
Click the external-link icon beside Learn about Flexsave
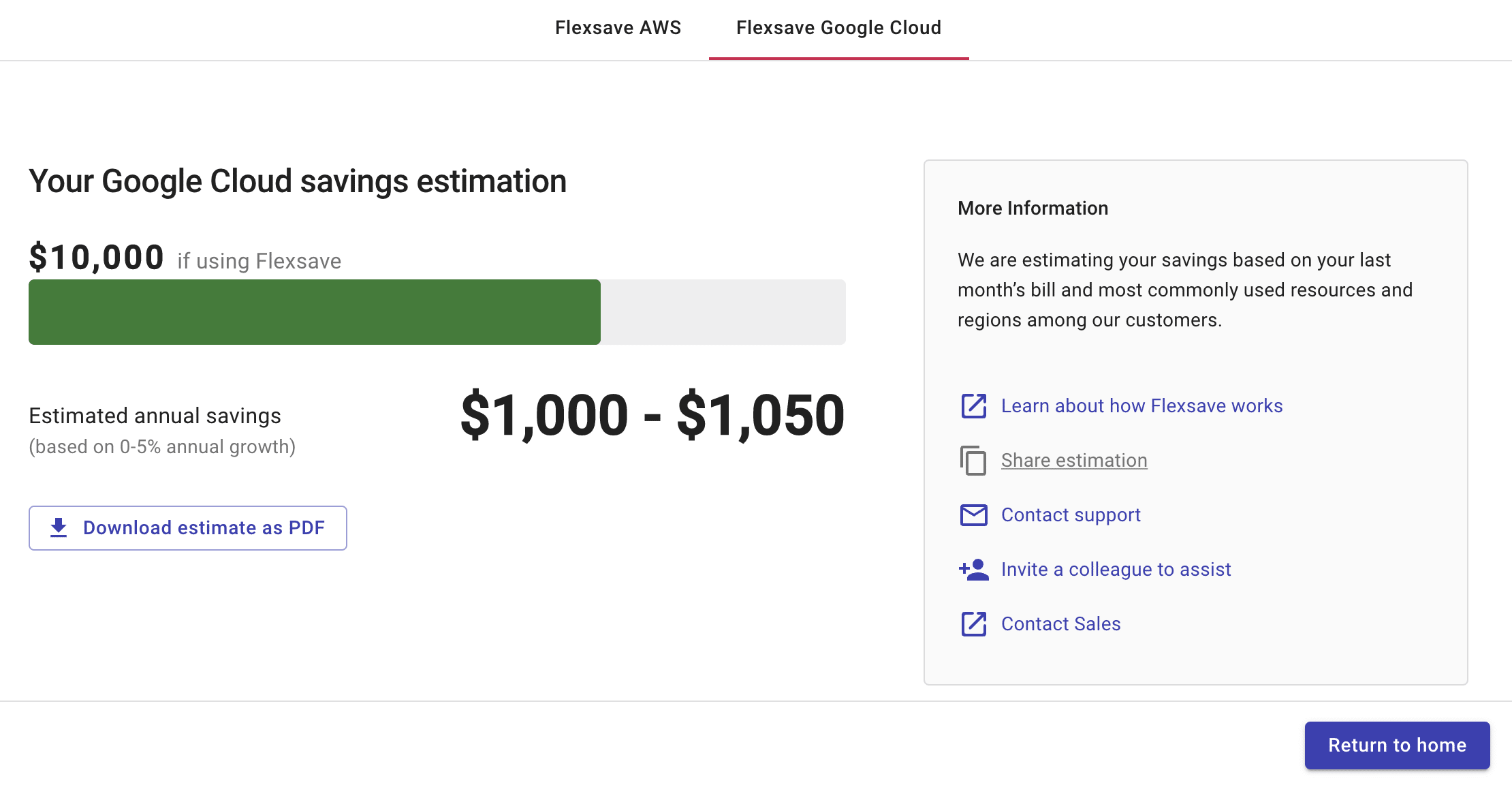(973, 406)
